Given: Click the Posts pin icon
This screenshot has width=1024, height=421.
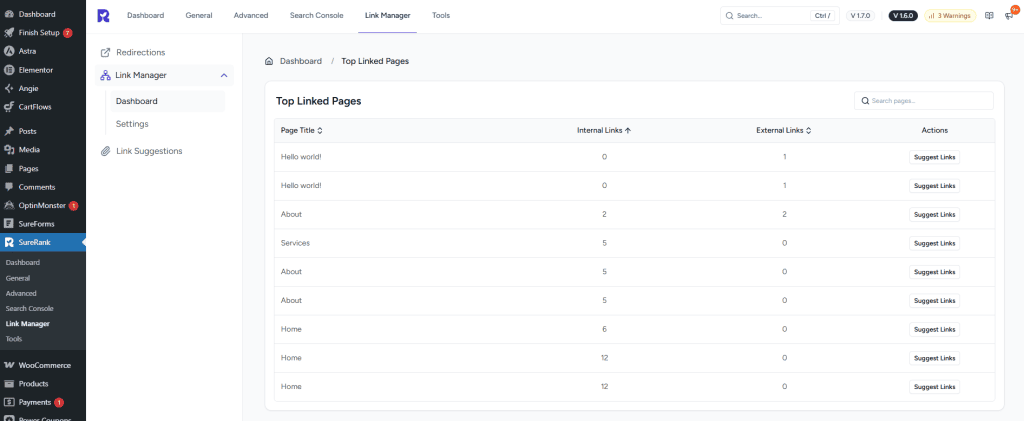Looking at the screenshot, I should coord(9,131).
